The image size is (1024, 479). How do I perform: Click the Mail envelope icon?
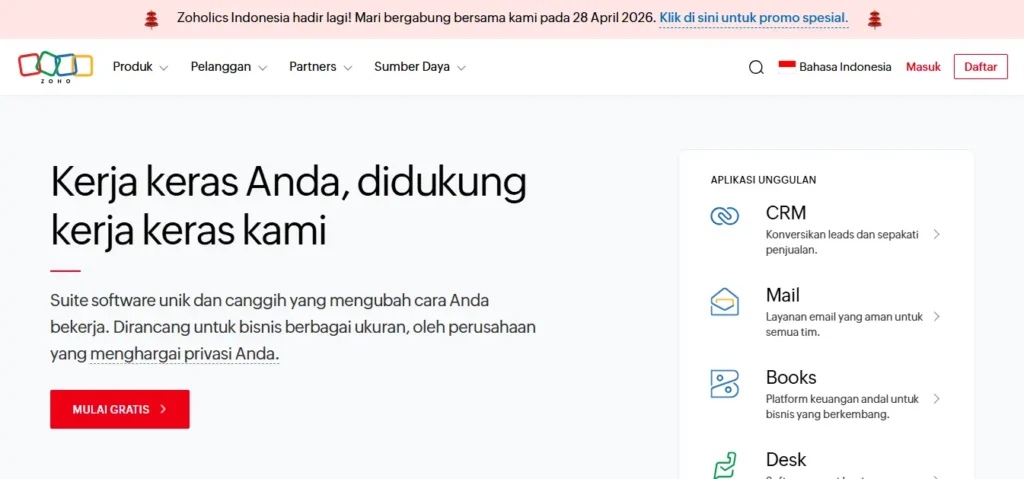[x=724, y=301]
